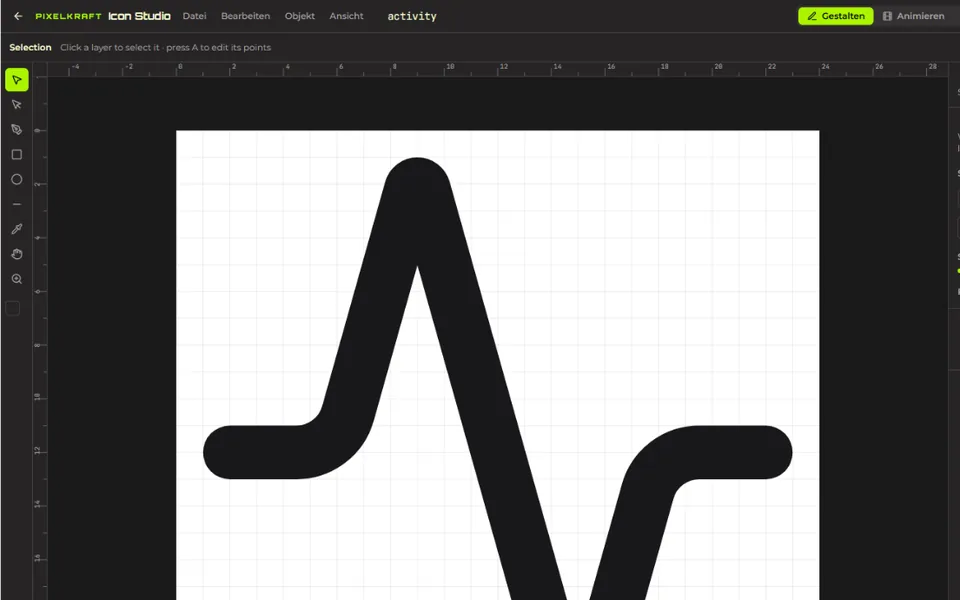This screenshot has width=960, height=600.
Task: Open the Objekt menu
Action: (299, 16)
